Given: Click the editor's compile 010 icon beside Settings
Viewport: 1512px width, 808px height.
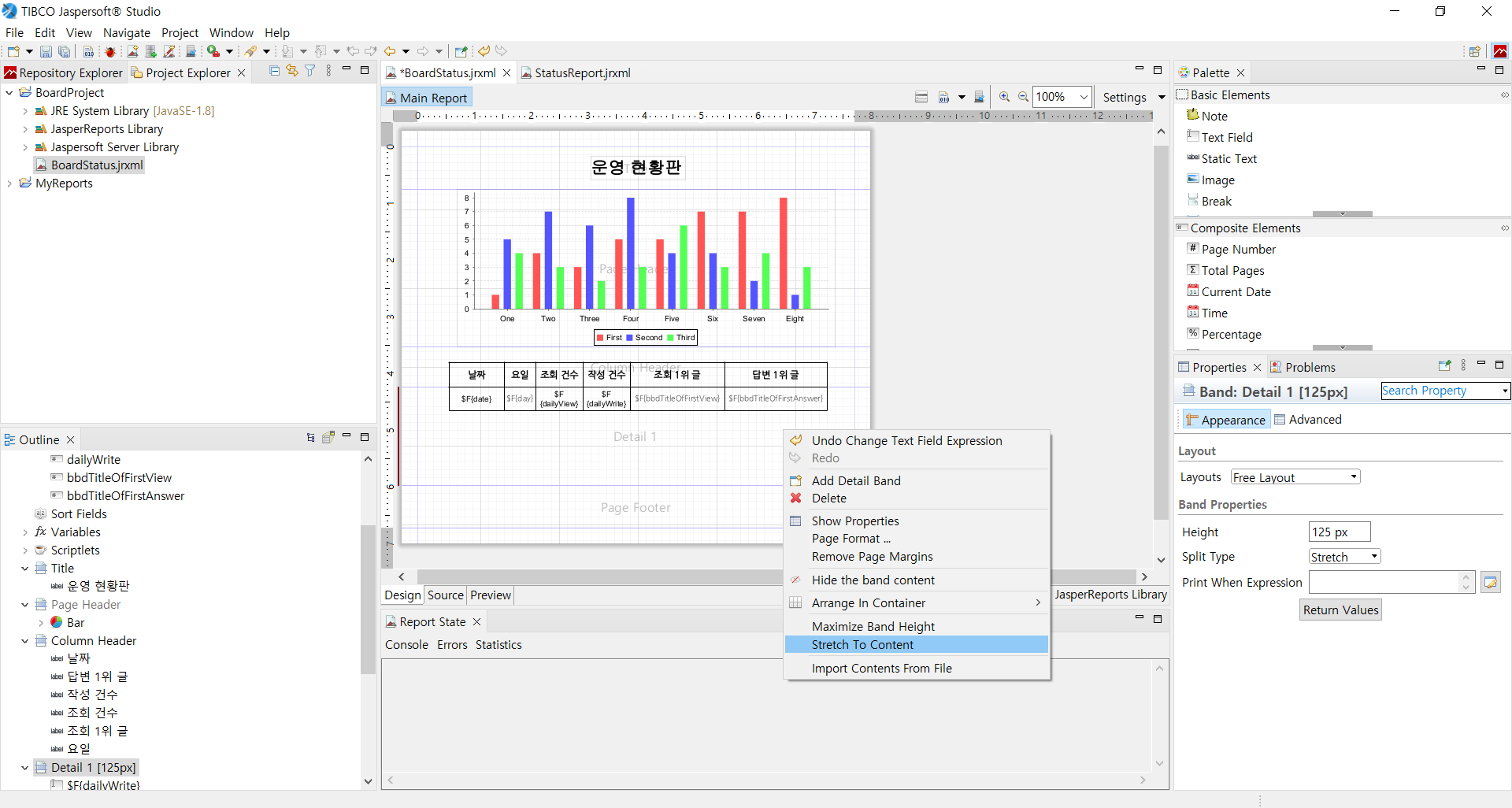Looking at the screenshot, I should [944, 97].
